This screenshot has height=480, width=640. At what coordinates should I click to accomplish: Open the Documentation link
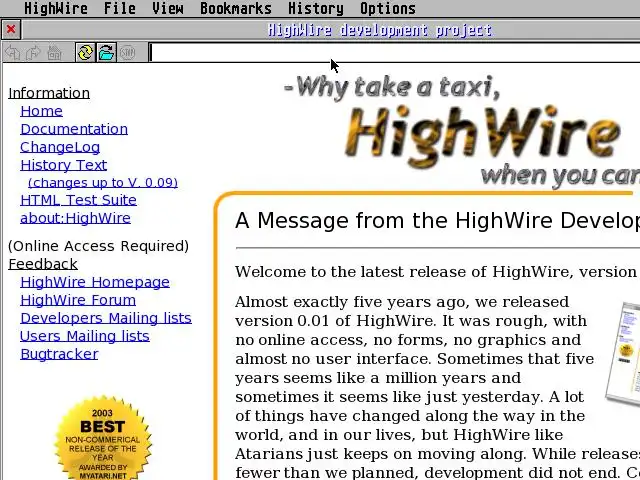click(x=74, y=129)
